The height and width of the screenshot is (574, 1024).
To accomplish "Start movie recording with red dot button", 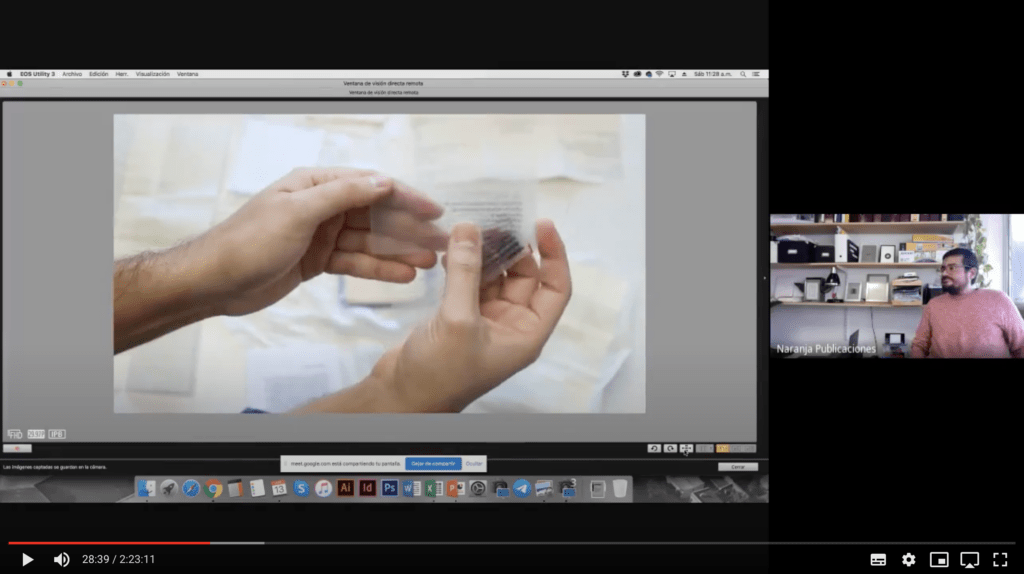I will point(17,449).
